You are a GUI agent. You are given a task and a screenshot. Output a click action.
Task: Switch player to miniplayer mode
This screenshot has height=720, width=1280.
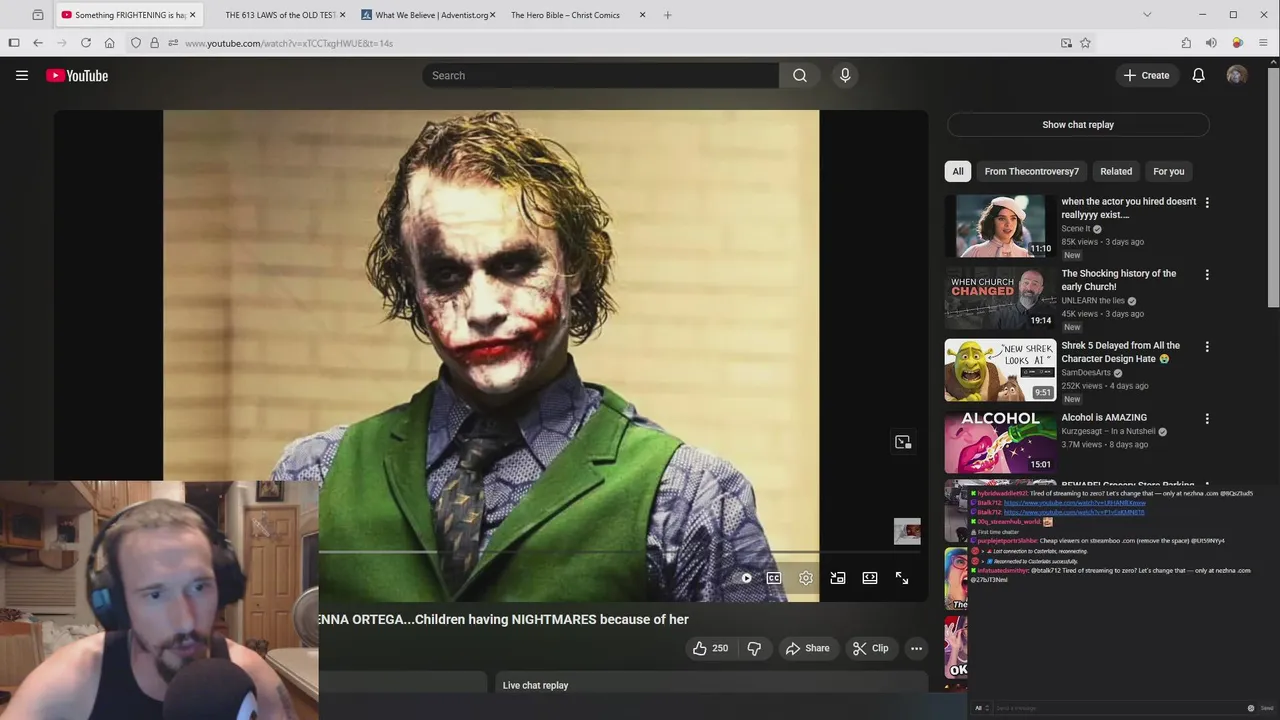pyautogui.click(x=838, y=578)
